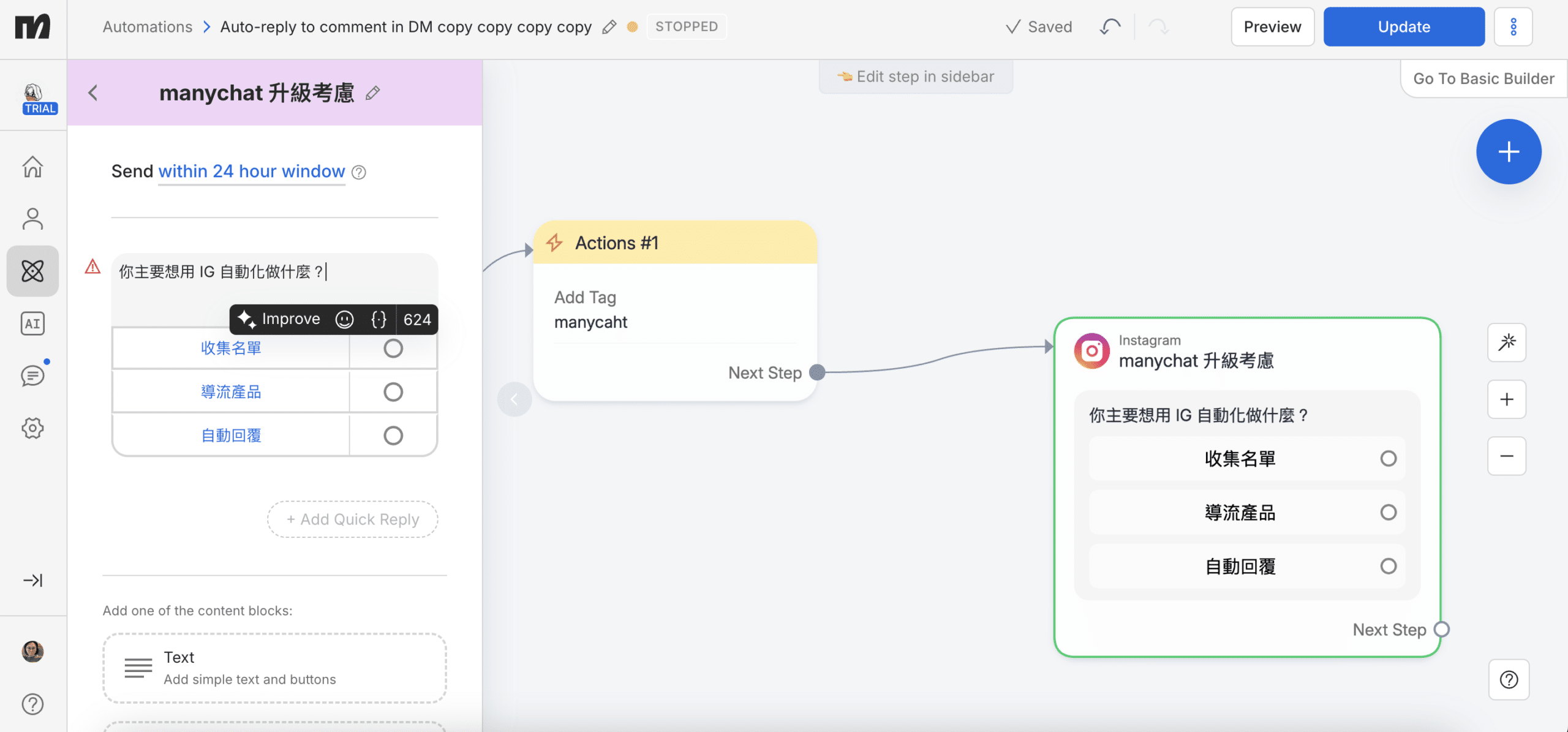Click the automation name in breadcrumb
The width and height of the screenshot is (1568, 732).
click(x=406, y=27)
